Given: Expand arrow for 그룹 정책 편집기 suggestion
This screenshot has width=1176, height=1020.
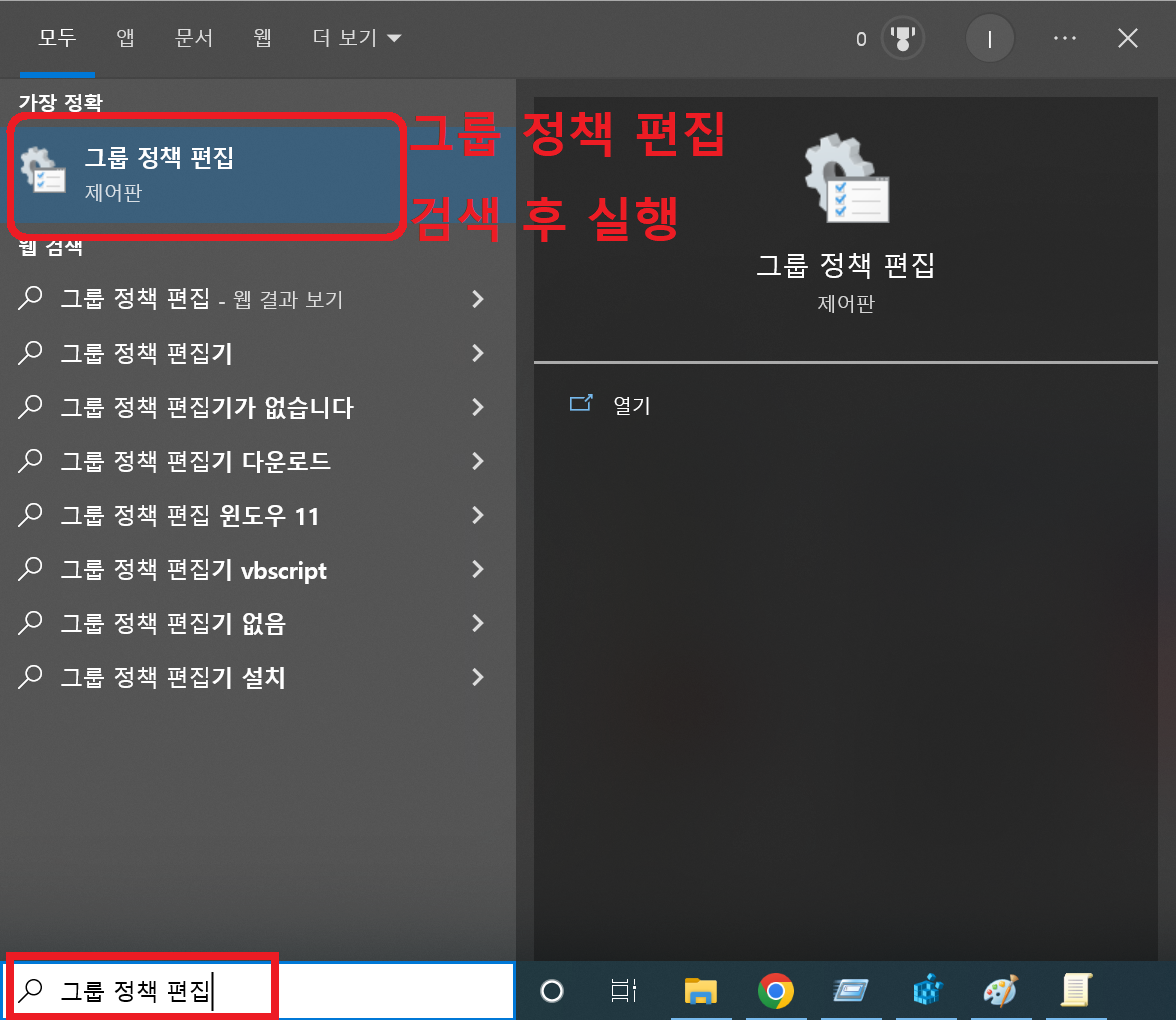Looking at the screenshot, I should tap(478, 353).
